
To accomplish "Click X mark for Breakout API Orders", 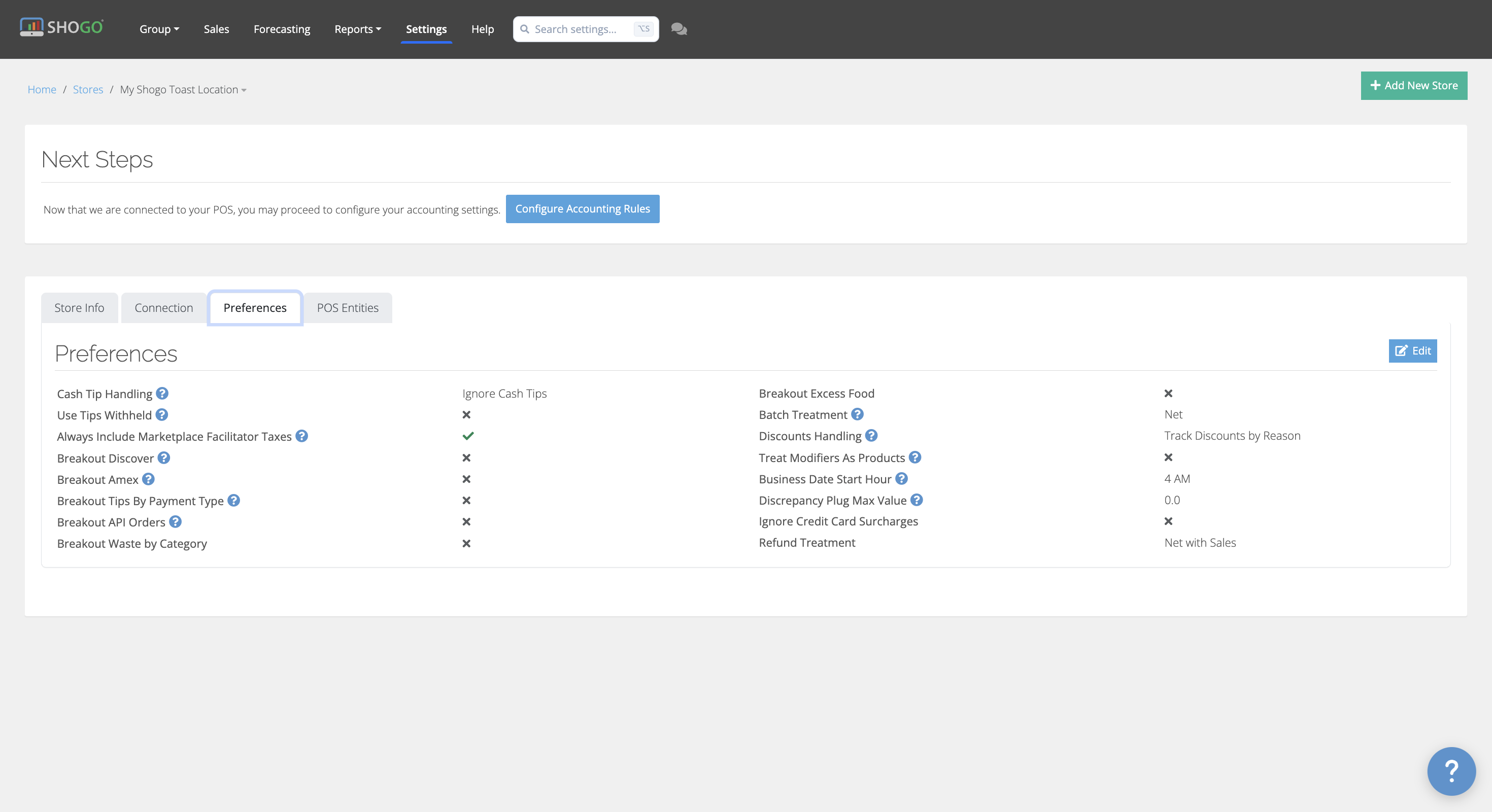I will click(x=466, y=522).
